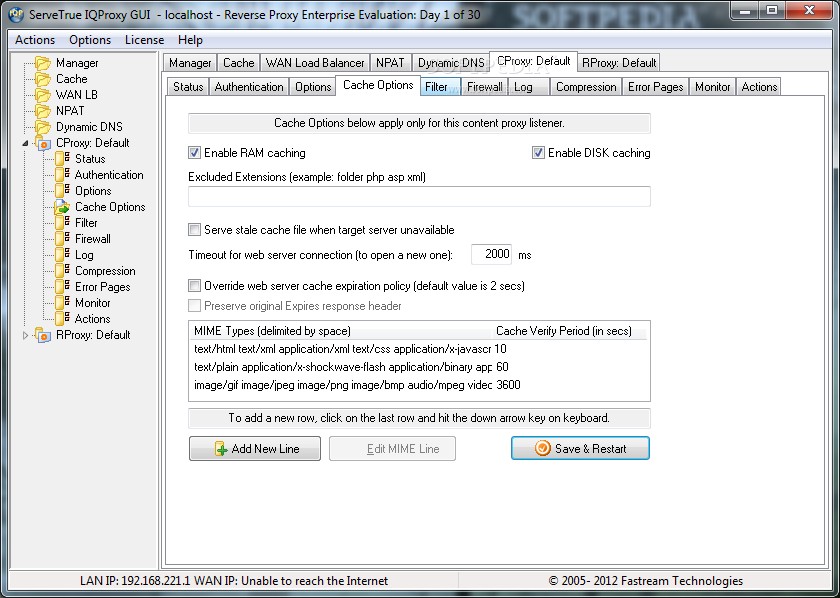Select the text/plain MIME types row
Image resolution: width=840 pixels, height=598 pixels.
(419, 367)
